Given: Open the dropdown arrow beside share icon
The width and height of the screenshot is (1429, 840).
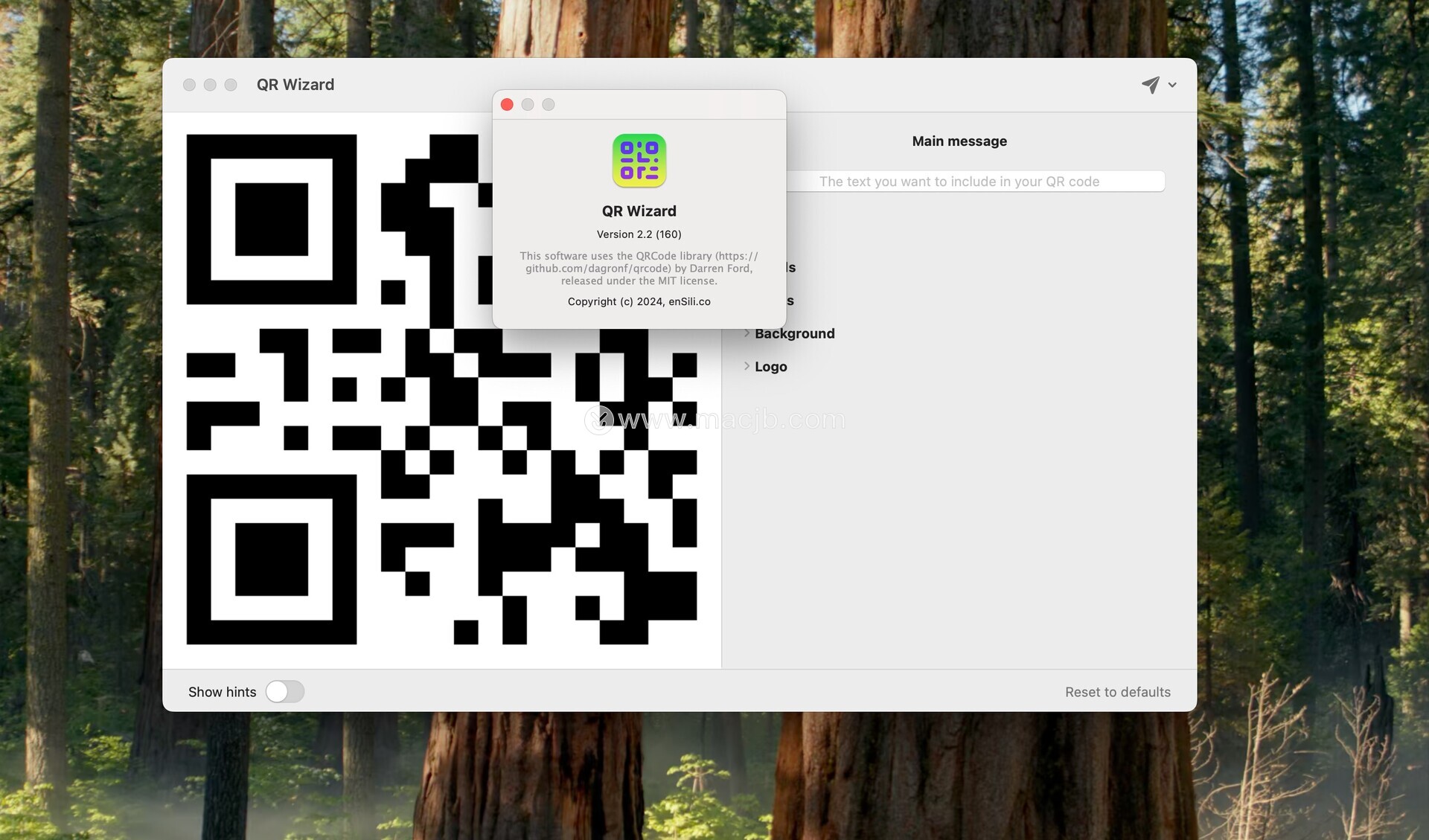Looking at the screenshot, I should coord(1172,85).
